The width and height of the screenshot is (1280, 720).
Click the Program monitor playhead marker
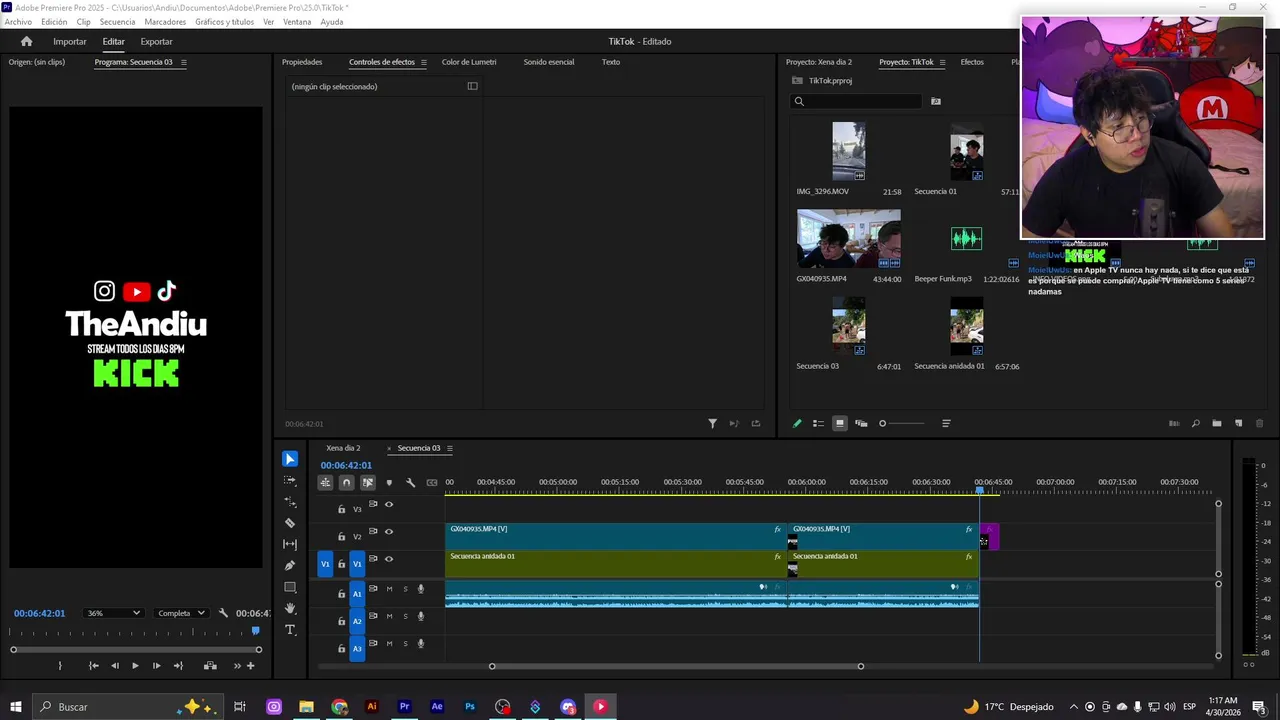[x=256, y=630]
